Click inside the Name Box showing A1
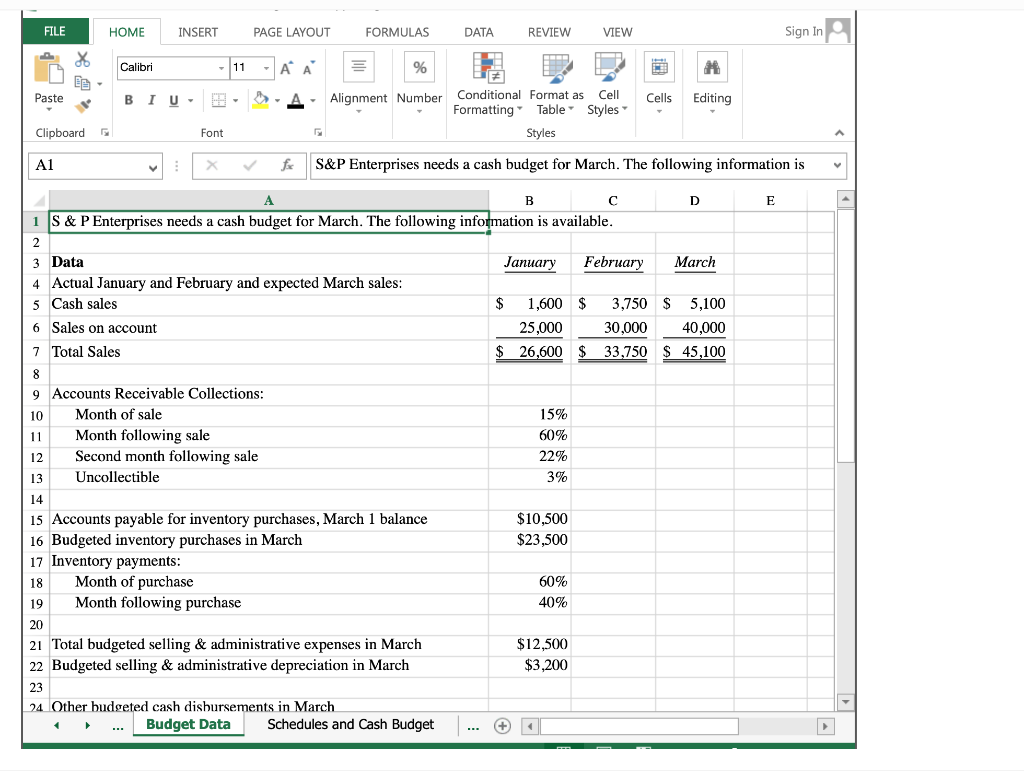The width and height of the screenshot is (1024, 774). click(85, 165)
